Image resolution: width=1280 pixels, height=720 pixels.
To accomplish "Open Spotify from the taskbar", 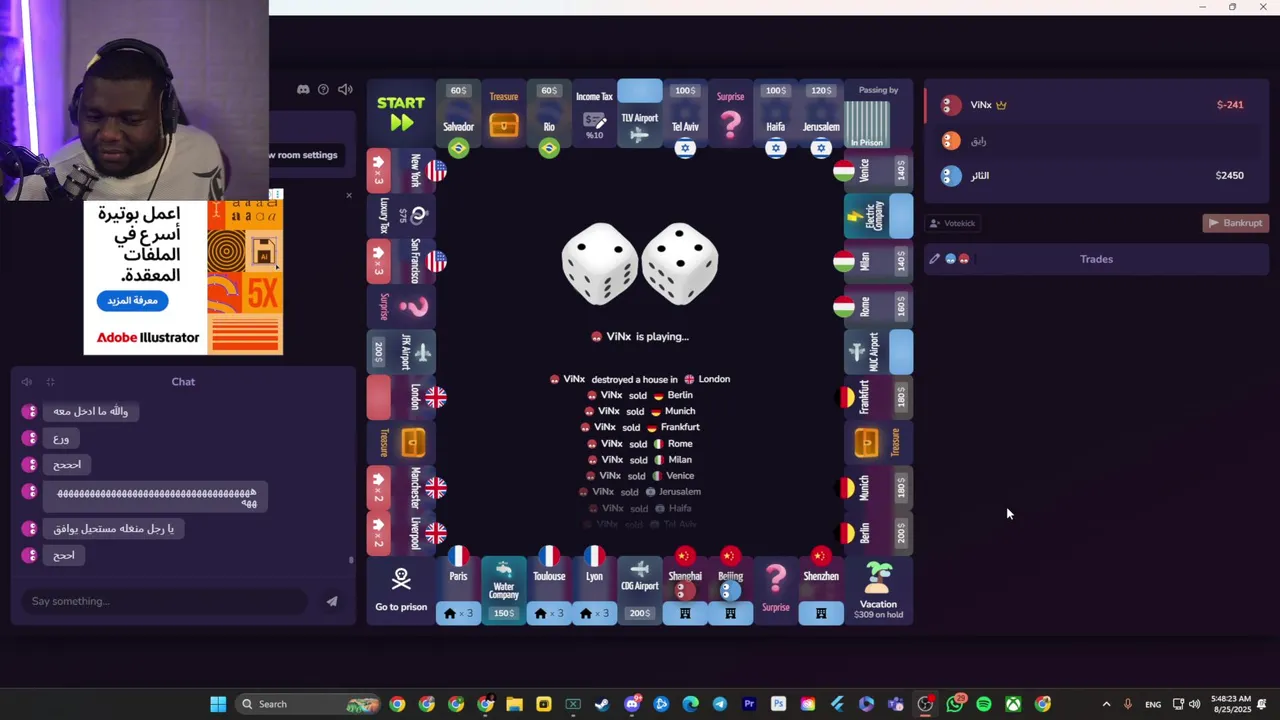I will (984, 704).
